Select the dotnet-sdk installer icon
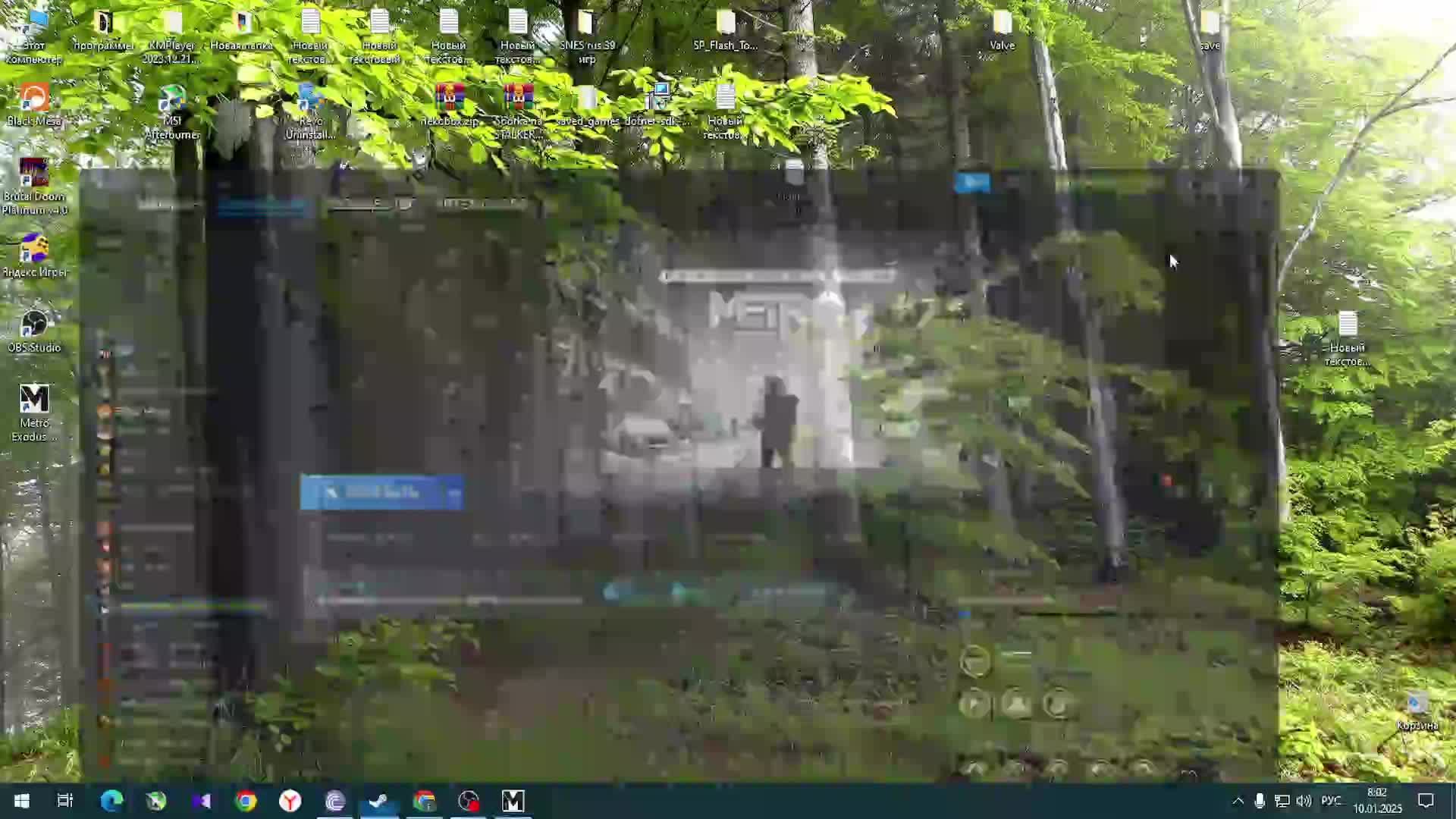 click(x=657, y=105)
